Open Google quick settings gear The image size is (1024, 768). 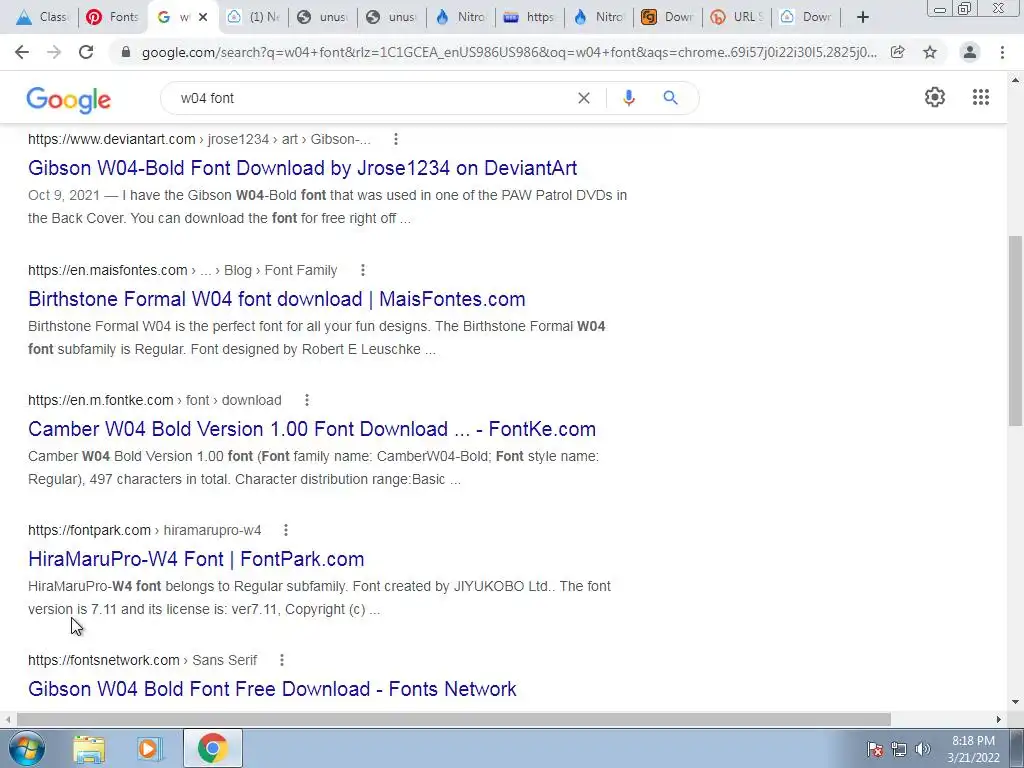(x=935, y=97)
